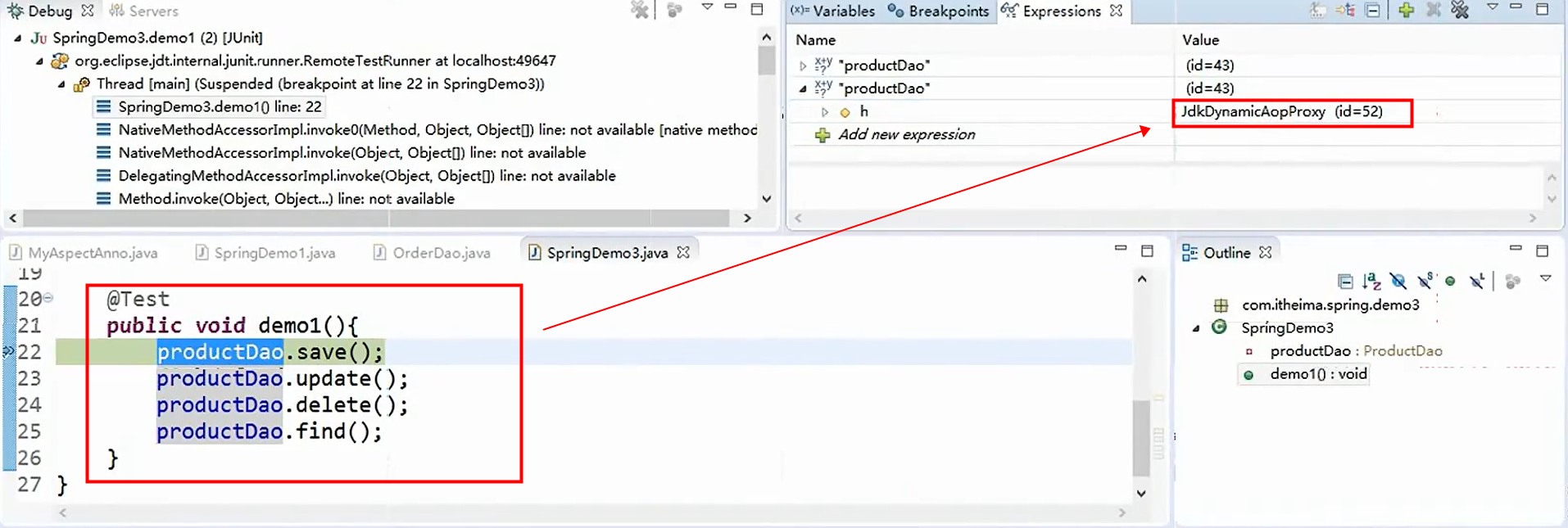Open the OrderDao.java editor tab
1568x528 pixels.
(432, 253)
